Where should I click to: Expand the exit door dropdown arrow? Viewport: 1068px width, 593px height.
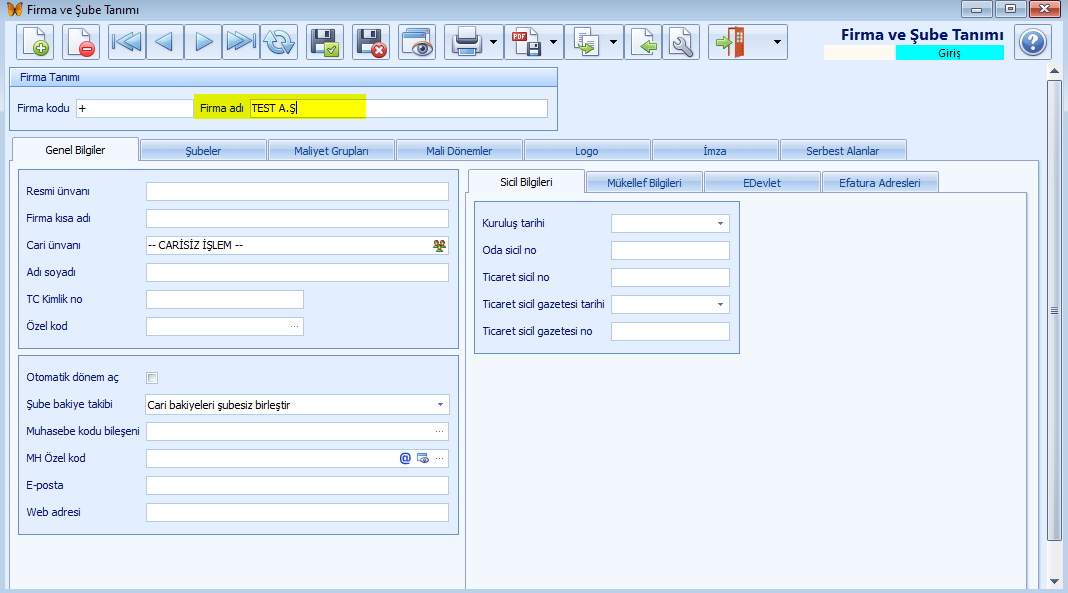click(x=777, y=42)
